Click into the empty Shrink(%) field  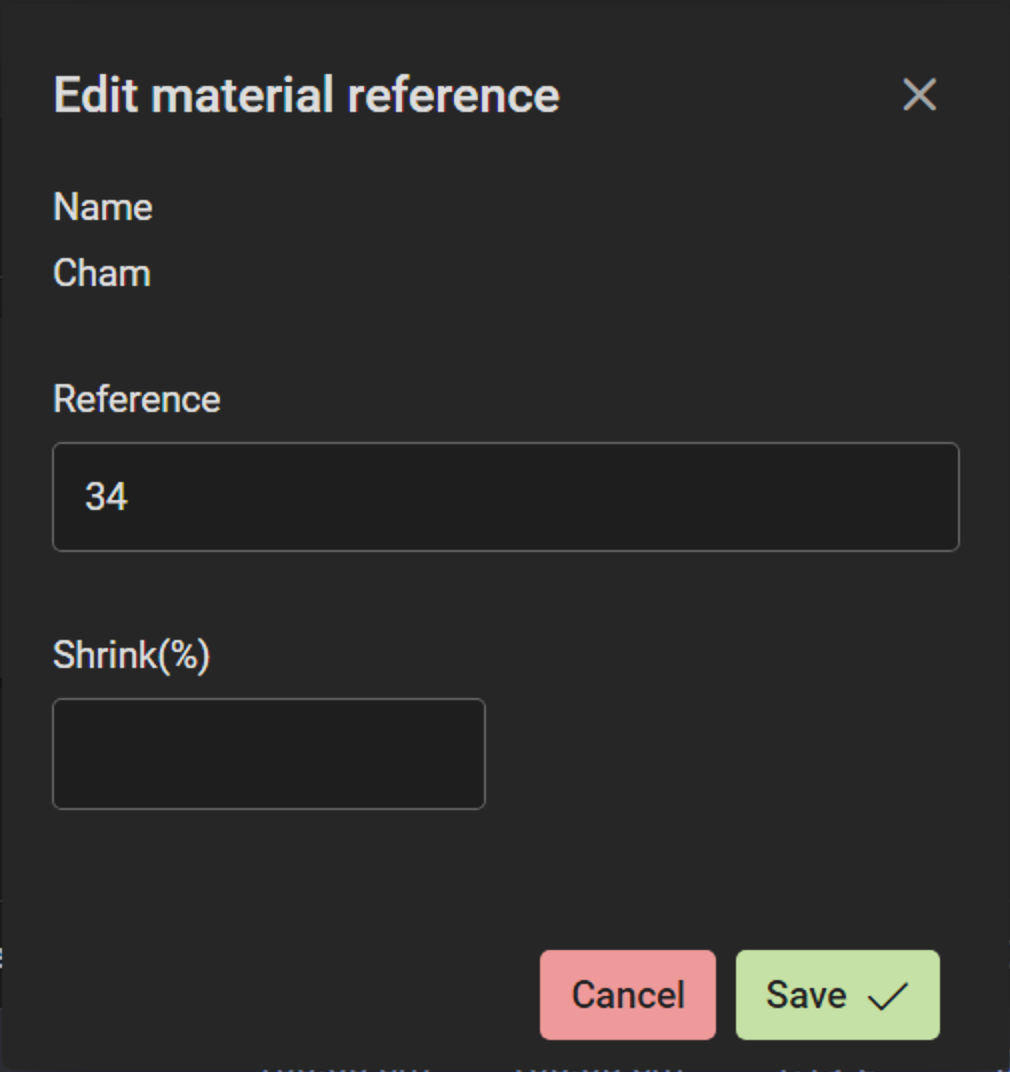point(268,754)
